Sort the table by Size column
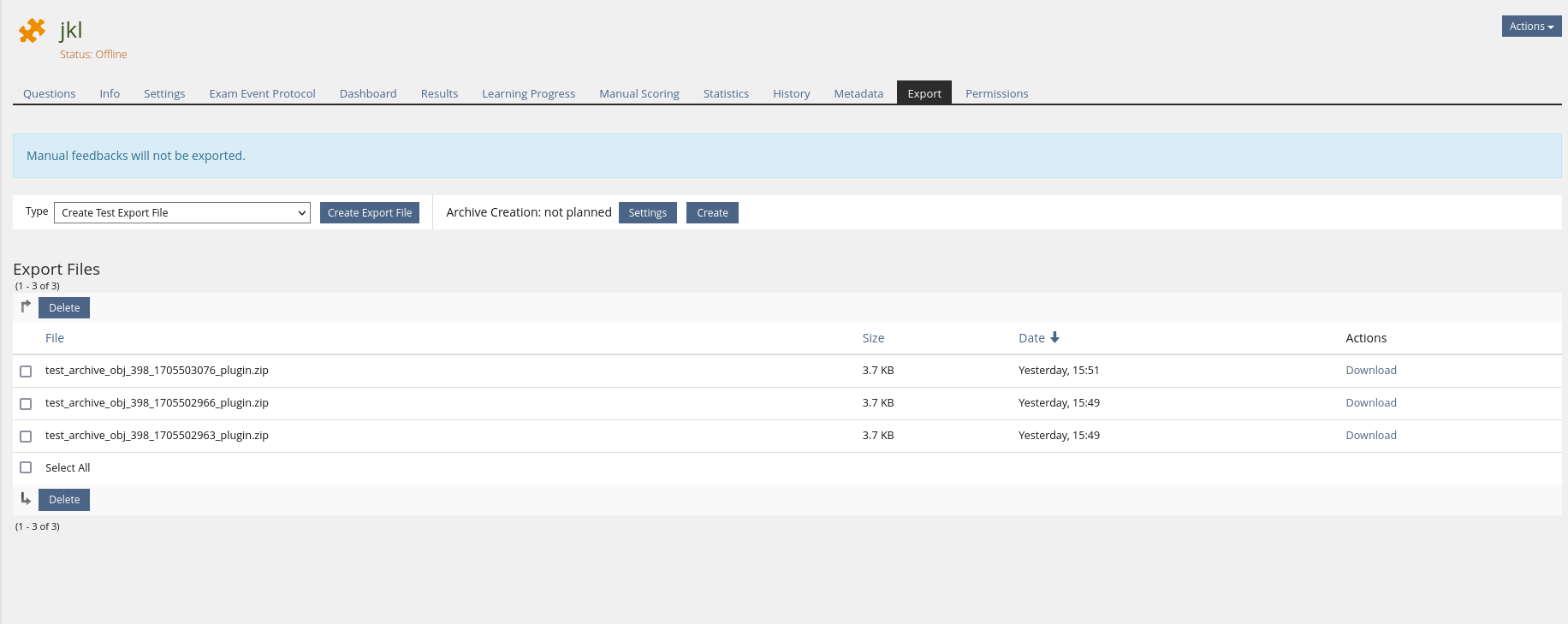1568x624 pixels. (x=873, y=338)
